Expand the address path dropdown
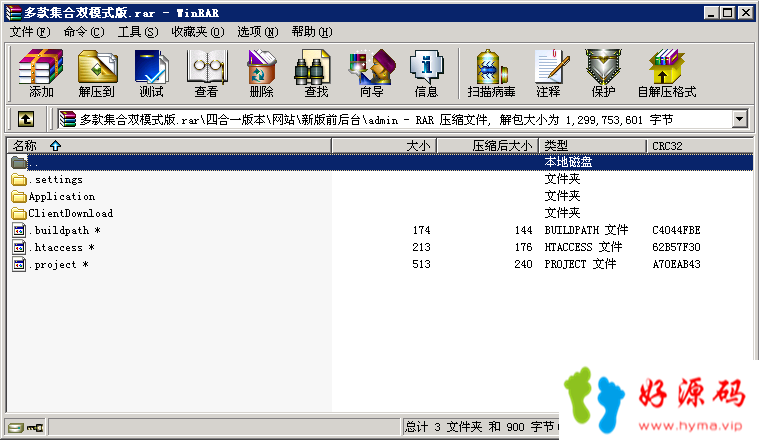Viewport: 759px width, 440px height. click(739, 119)
